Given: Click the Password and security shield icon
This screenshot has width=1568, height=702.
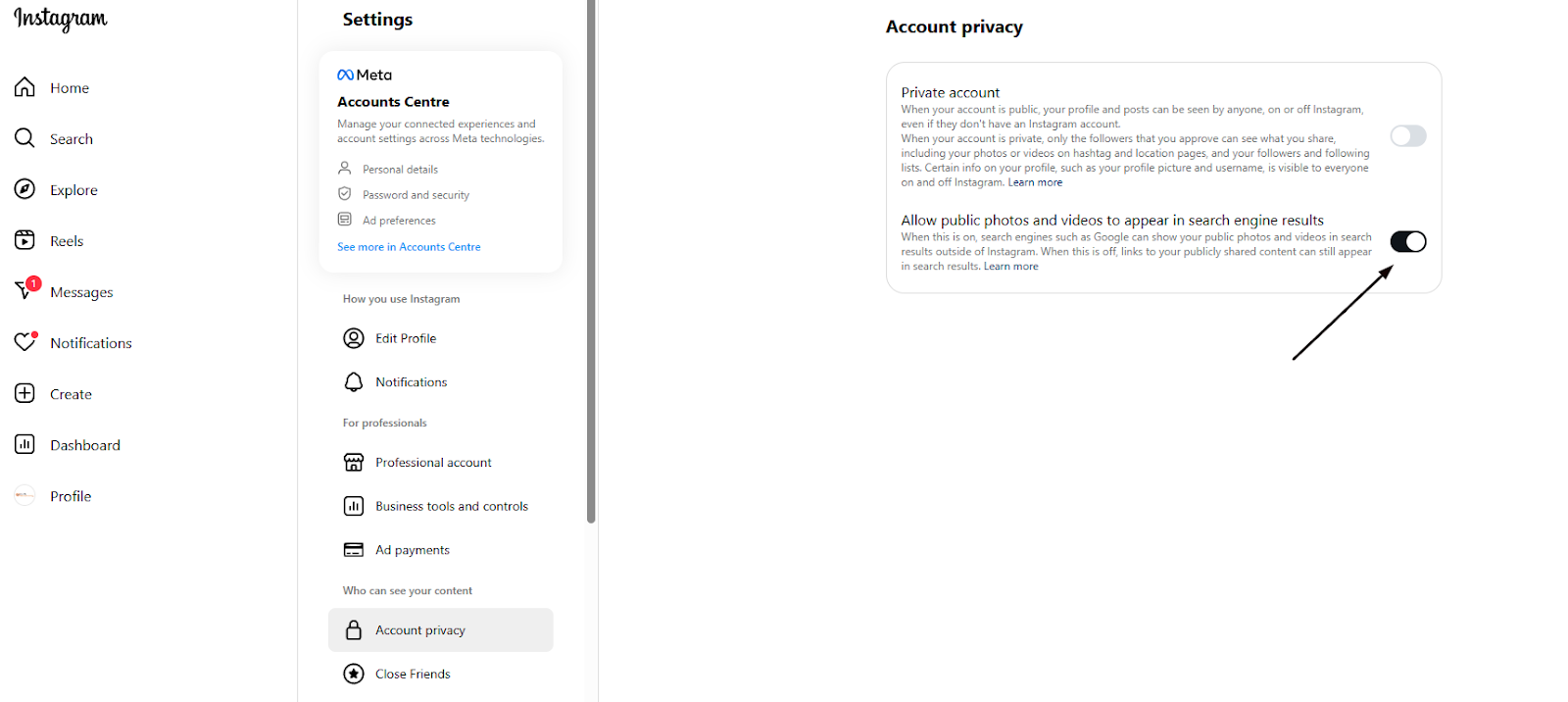Looking at the screenshot, I should [344, 193].
